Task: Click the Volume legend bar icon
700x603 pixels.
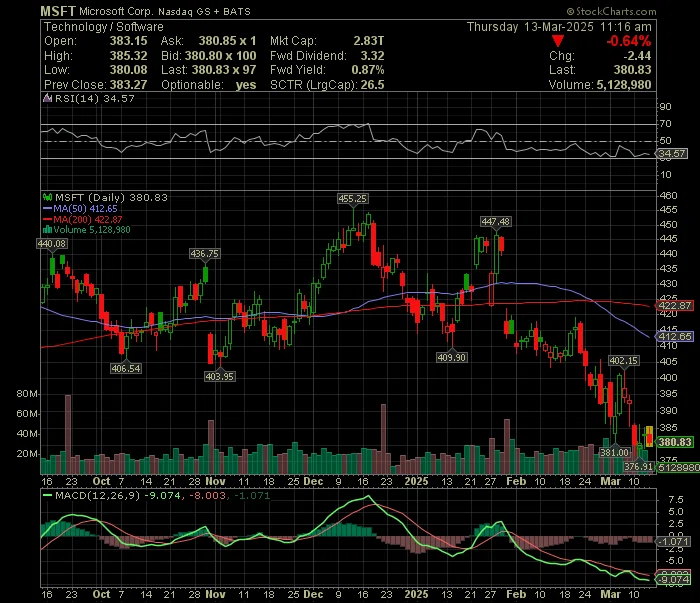Action: 47,230
